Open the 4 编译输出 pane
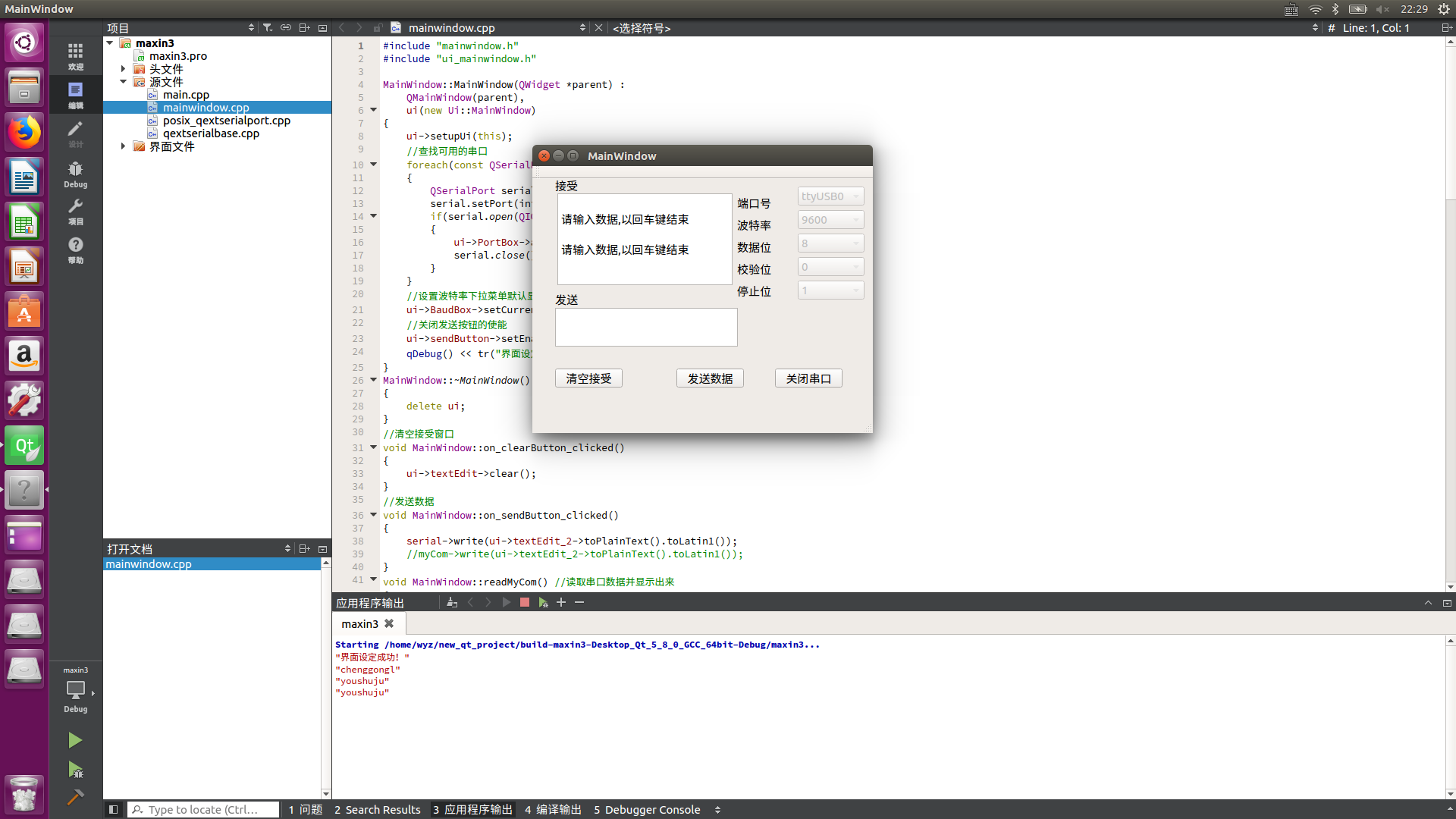1456x819 pixels. tap(553, 809)
